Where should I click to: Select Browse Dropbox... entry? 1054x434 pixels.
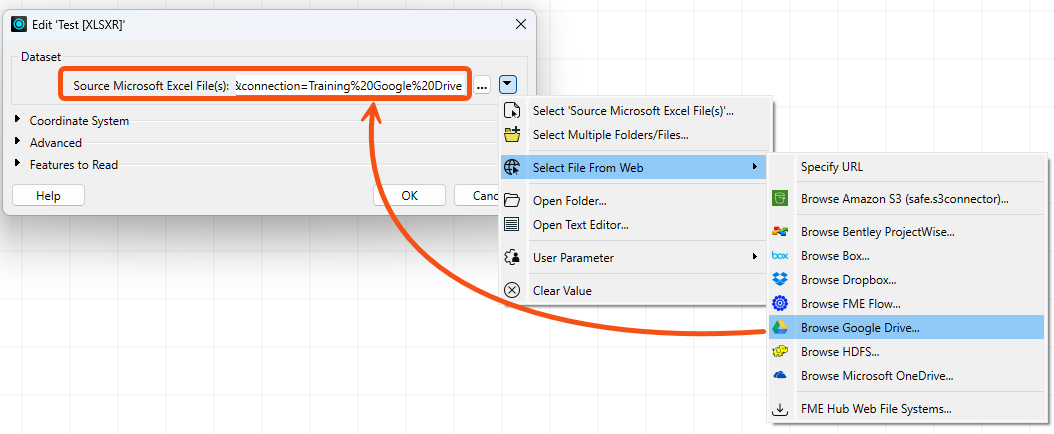907,279
